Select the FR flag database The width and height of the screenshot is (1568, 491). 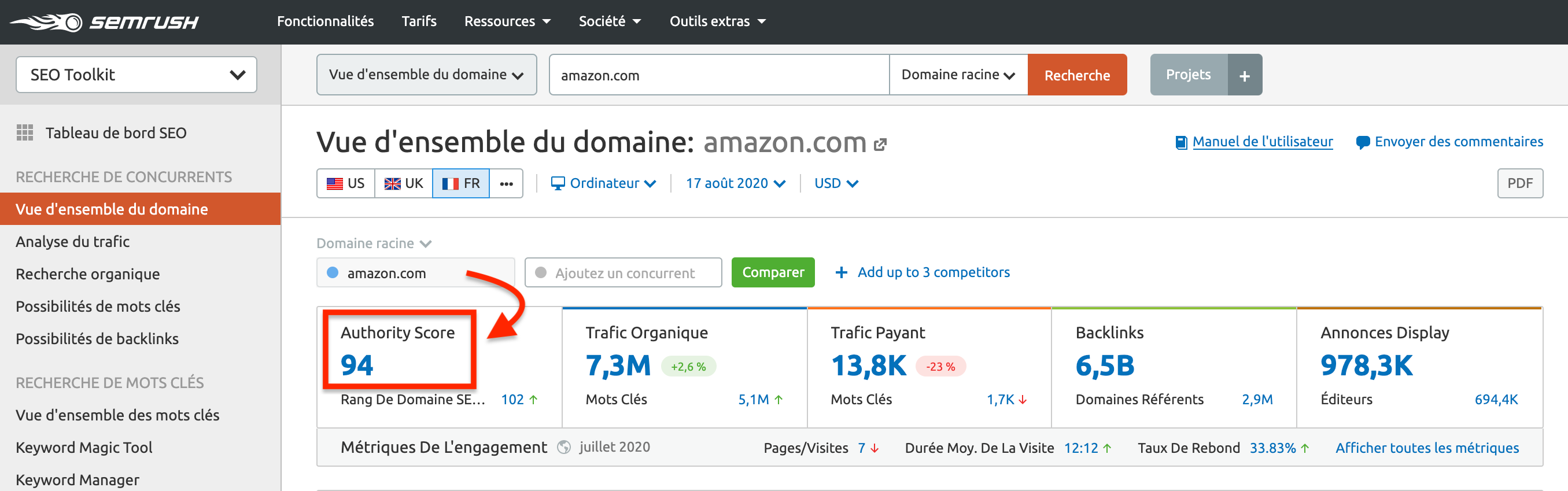pos(461,183)
